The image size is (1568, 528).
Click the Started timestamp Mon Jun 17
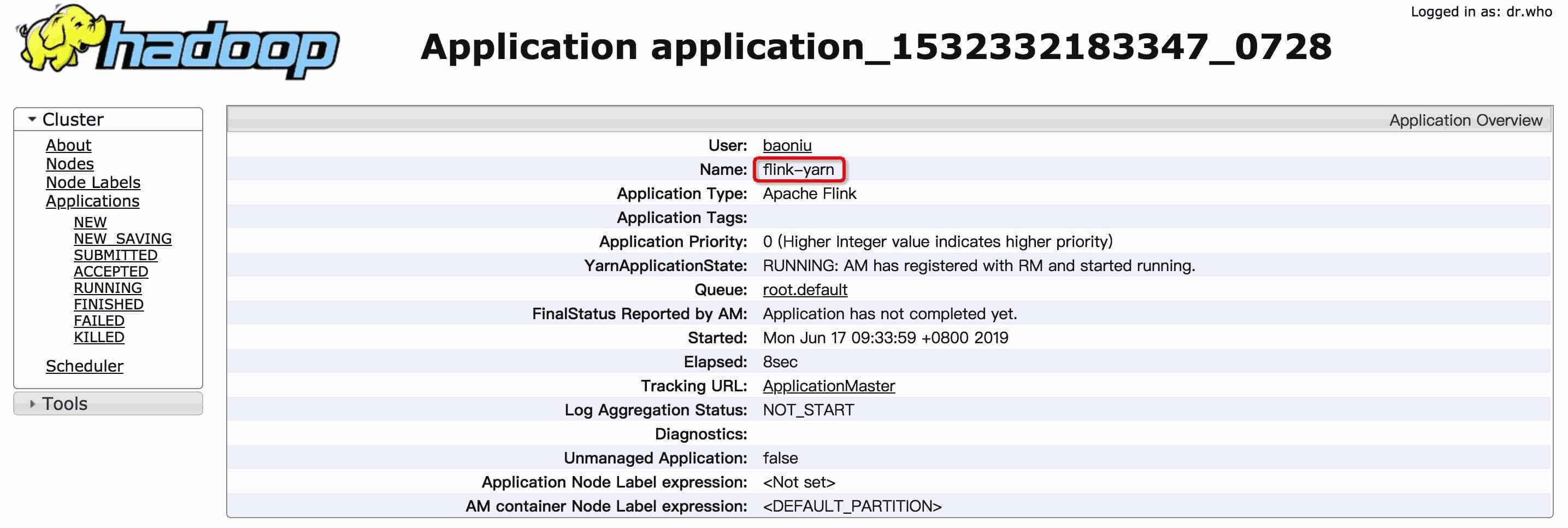[x=885, y=338]
